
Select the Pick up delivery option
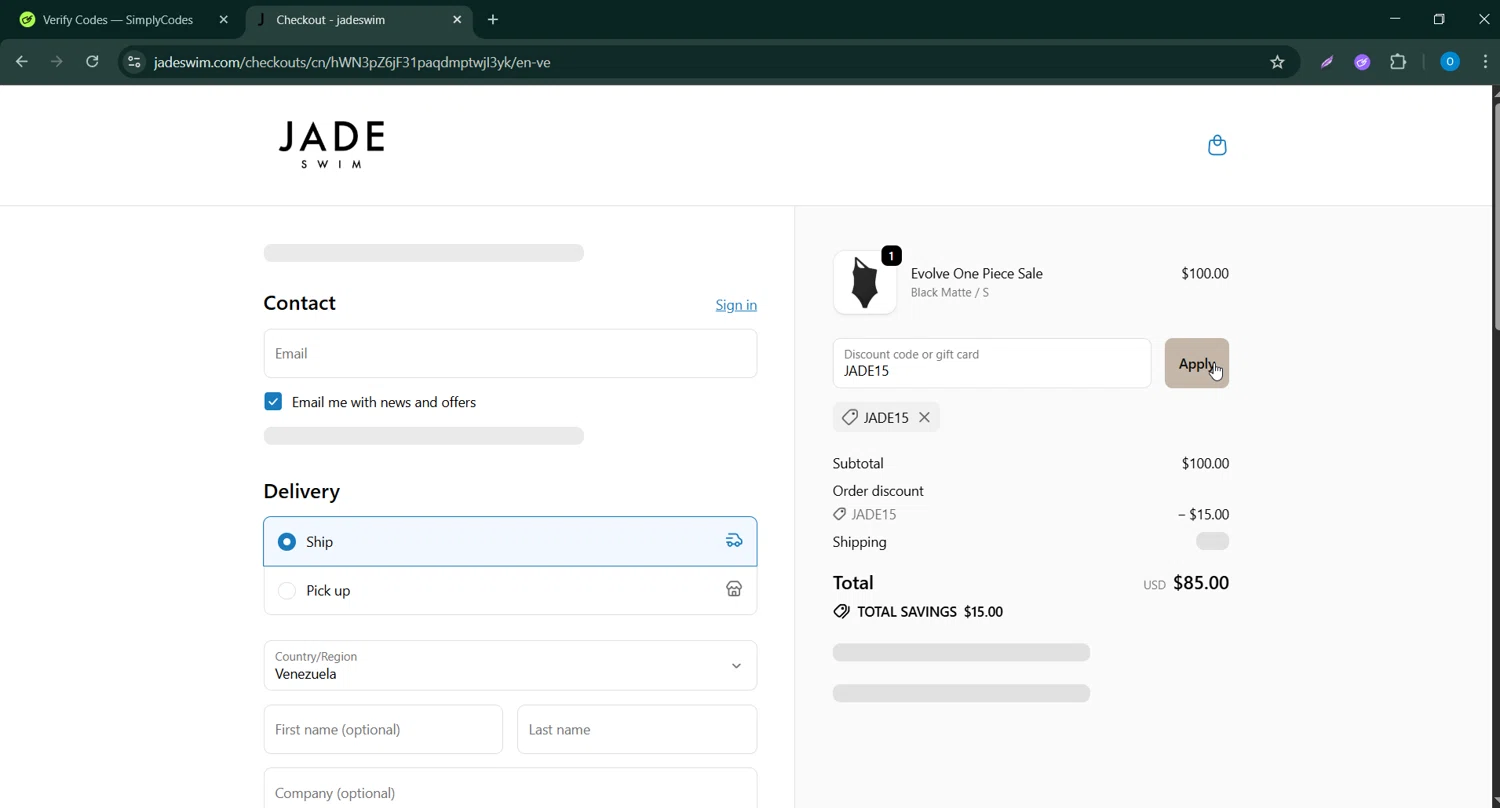[x=510, y=590]
